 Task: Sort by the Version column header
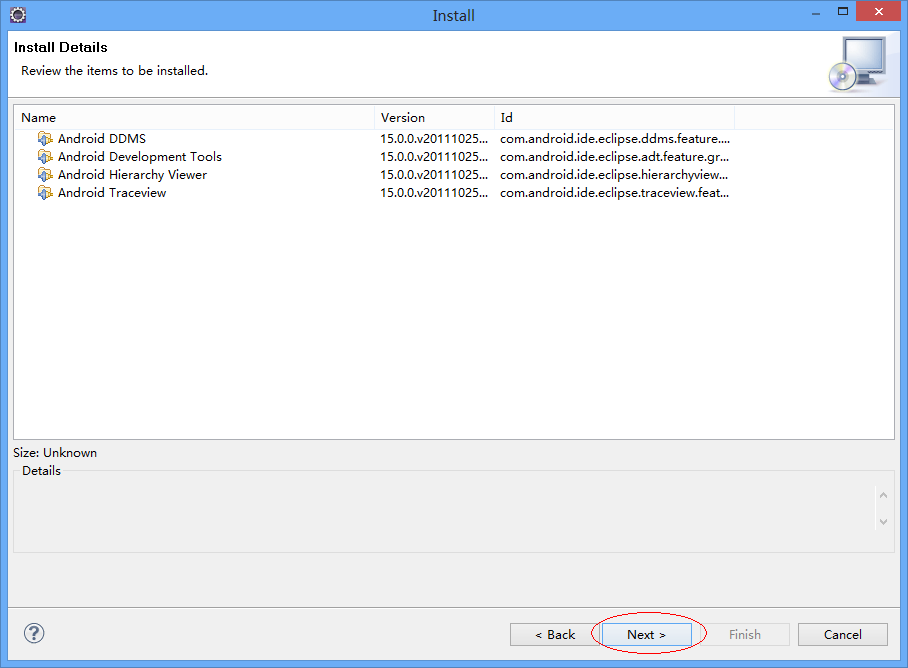click(434, 118)
